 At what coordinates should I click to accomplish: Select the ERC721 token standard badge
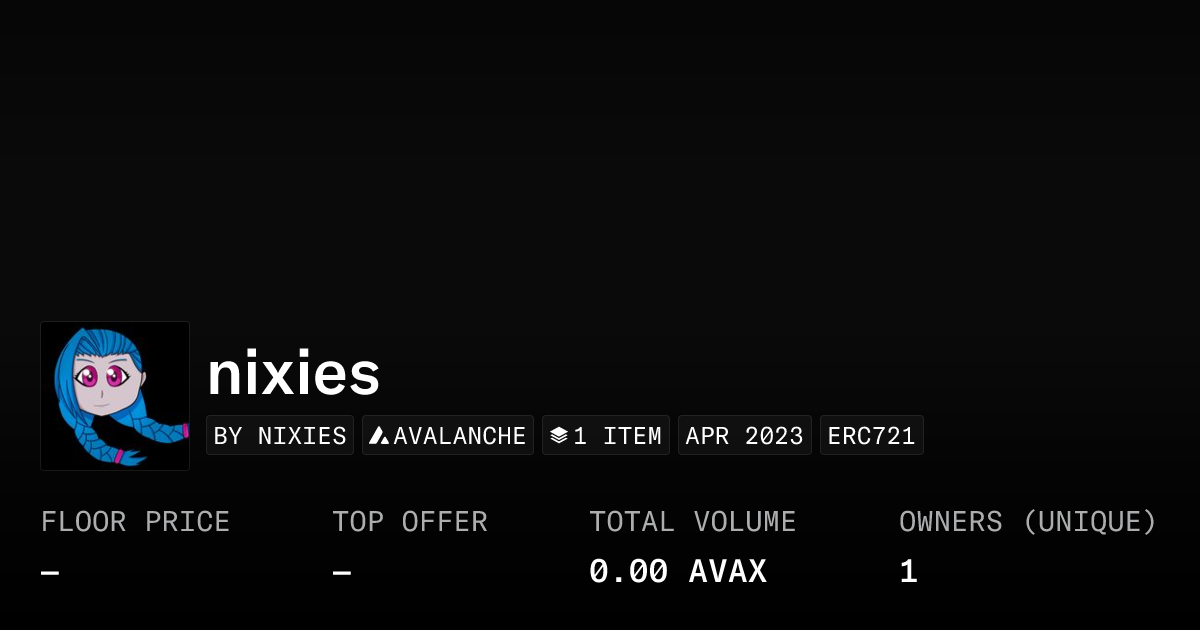pos(871,436)
